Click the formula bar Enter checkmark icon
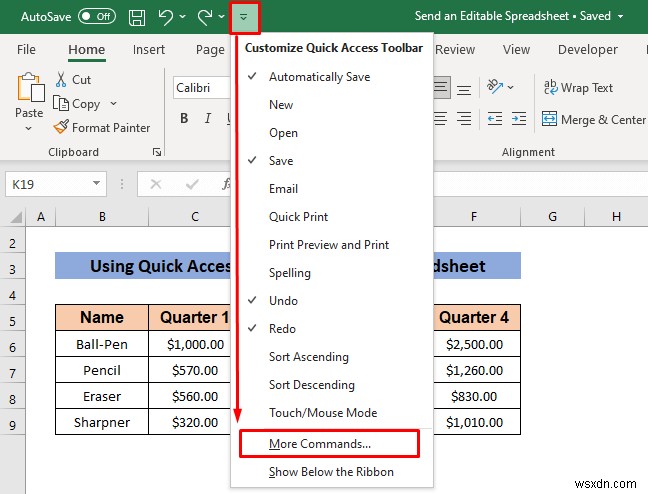 [192, 184]
